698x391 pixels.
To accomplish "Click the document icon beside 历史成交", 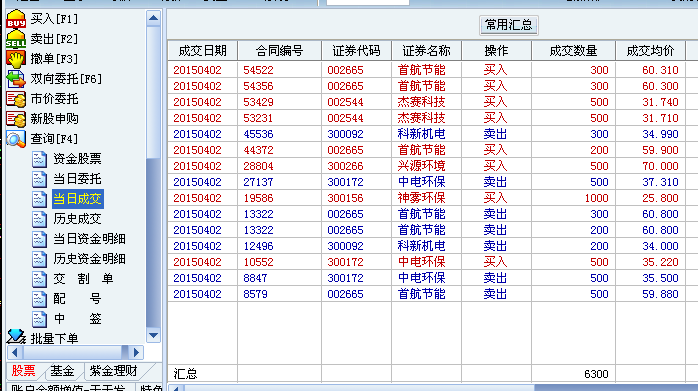I will (x=39, y=219).
